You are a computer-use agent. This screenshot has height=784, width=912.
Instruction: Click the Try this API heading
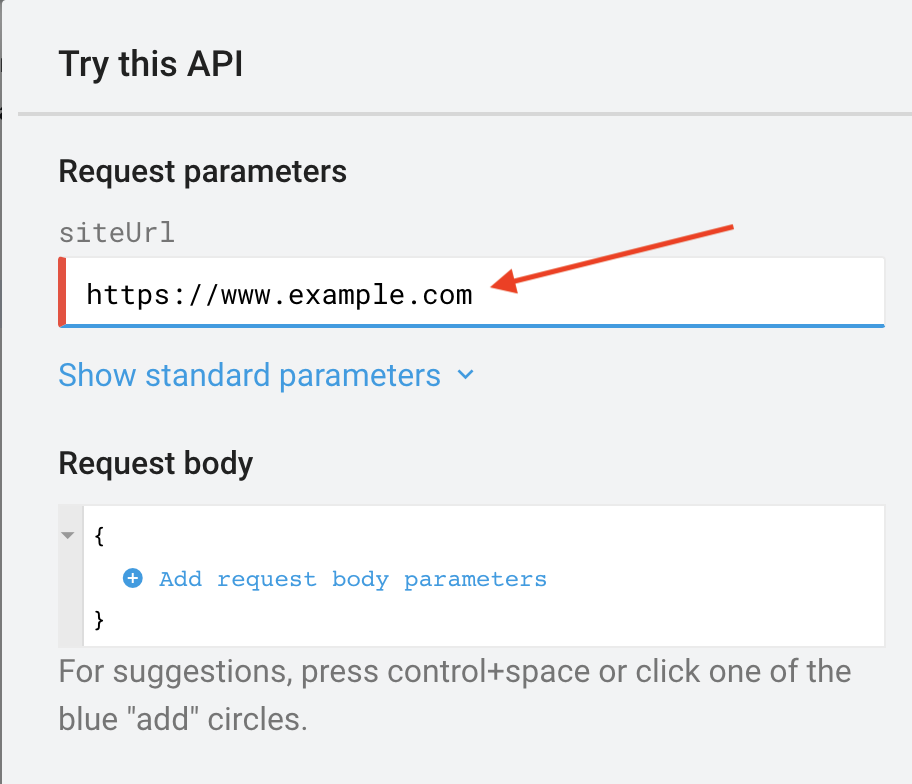click(x=151, y=64)
